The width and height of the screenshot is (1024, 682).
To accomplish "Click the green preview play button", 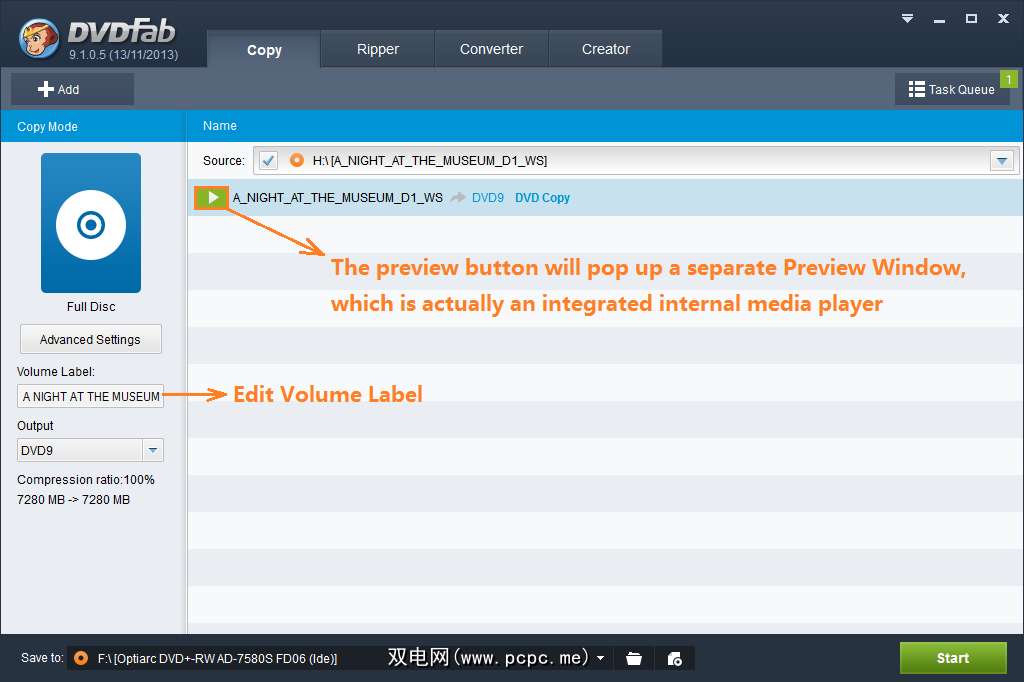I will pos(212,198).
